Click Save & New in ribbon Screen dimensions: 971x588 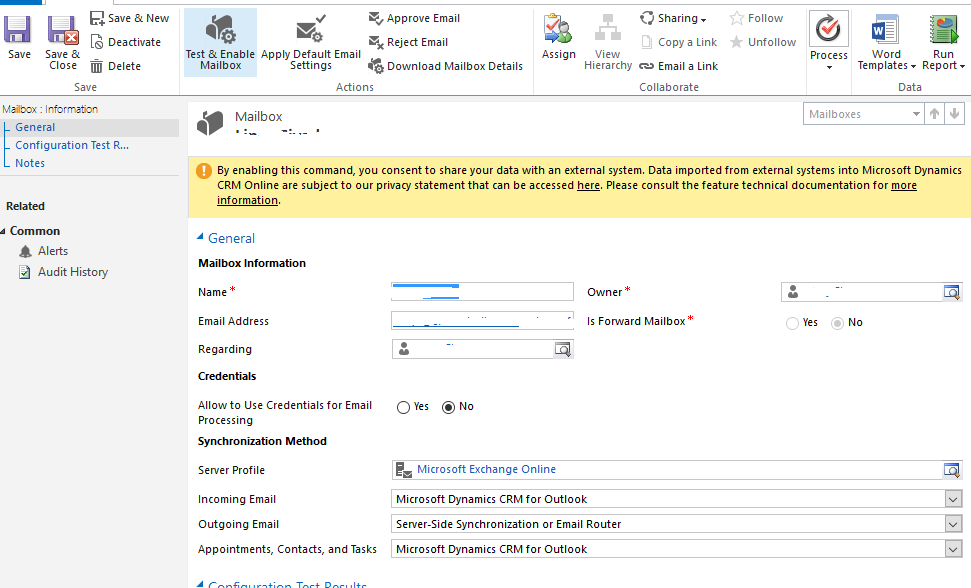click(129, 18)
